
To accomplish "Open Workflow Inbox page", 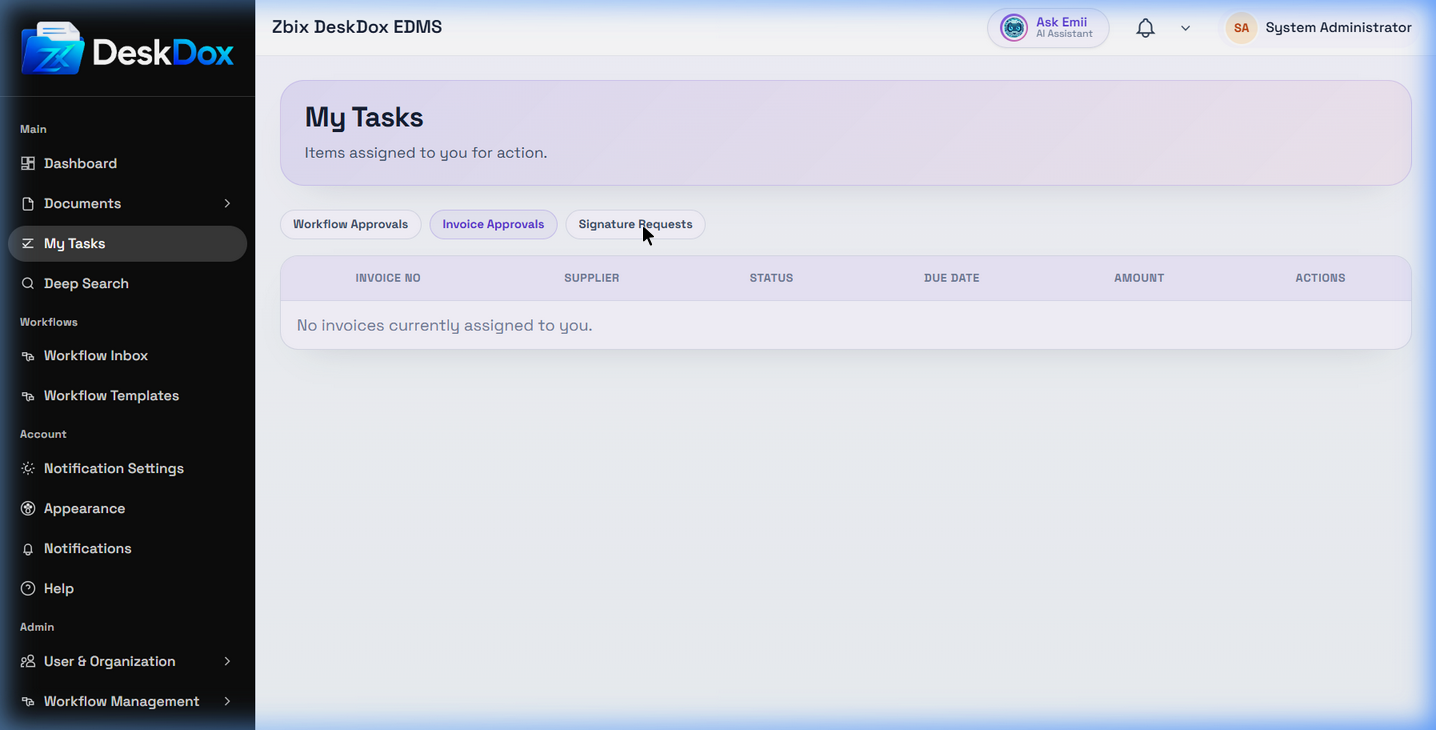I will 127,356.
